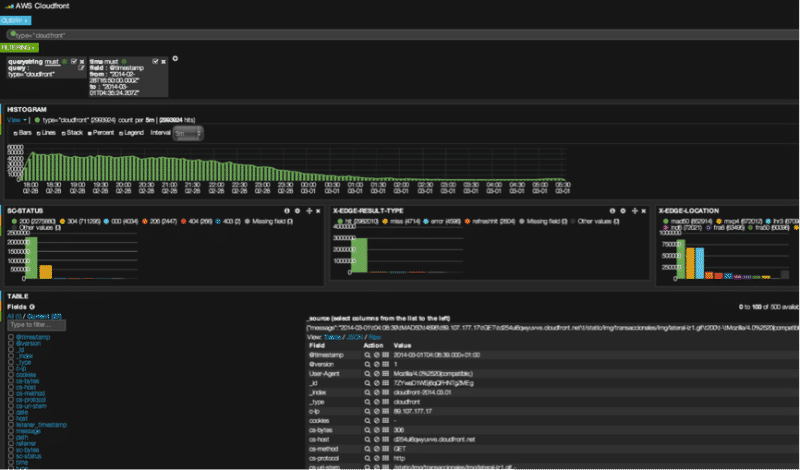Click the exclude icon in the User-Agent row

375,376
